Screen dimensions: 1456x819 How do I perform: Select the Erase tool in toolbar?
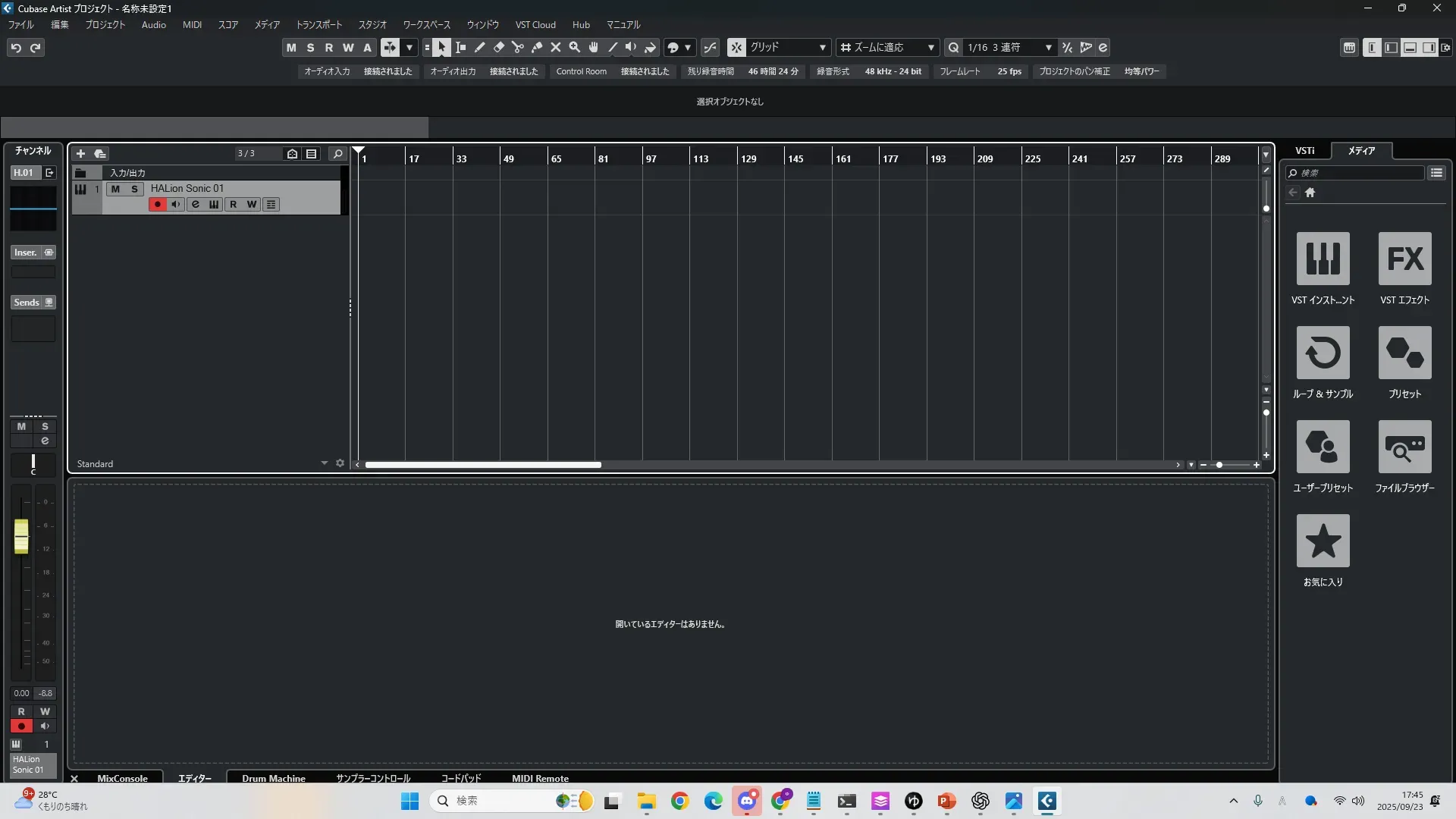click(498, 47)
